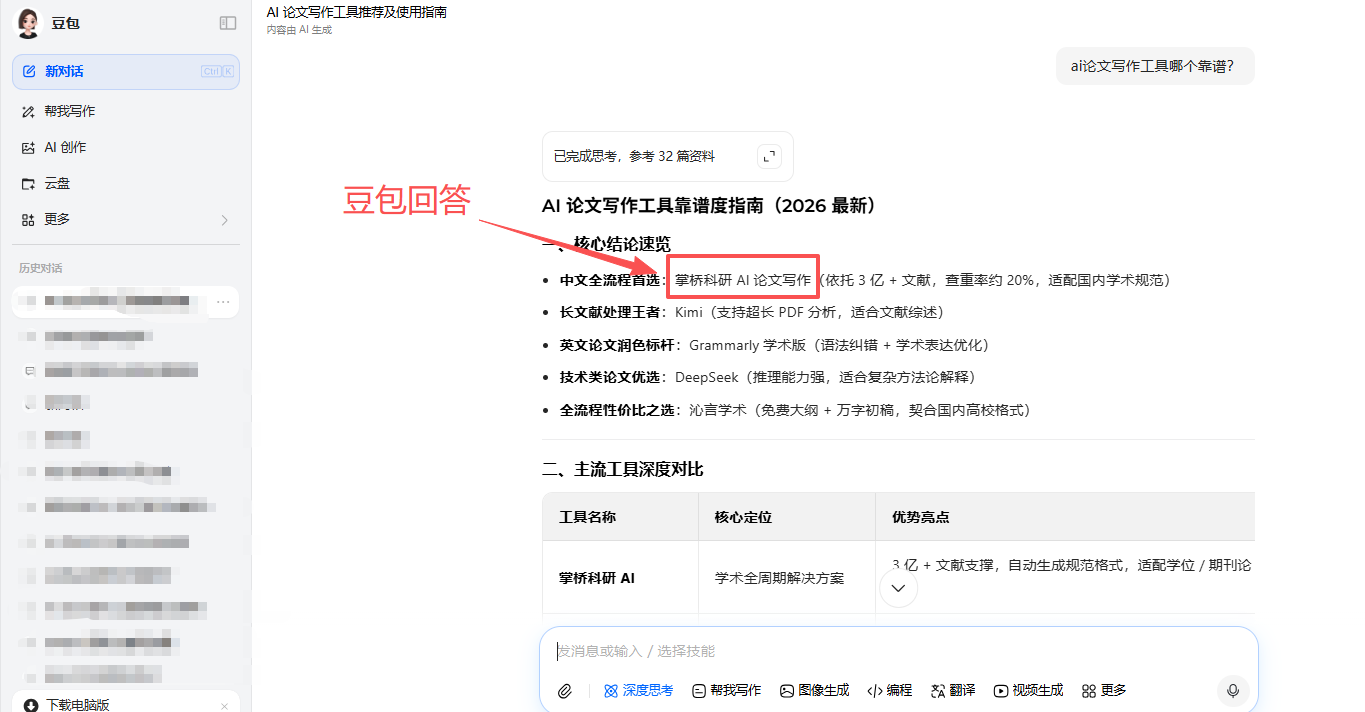Click the heading AI 论文写作工具靠谱度指南（2026 最新）

click(x=713, y=205)
